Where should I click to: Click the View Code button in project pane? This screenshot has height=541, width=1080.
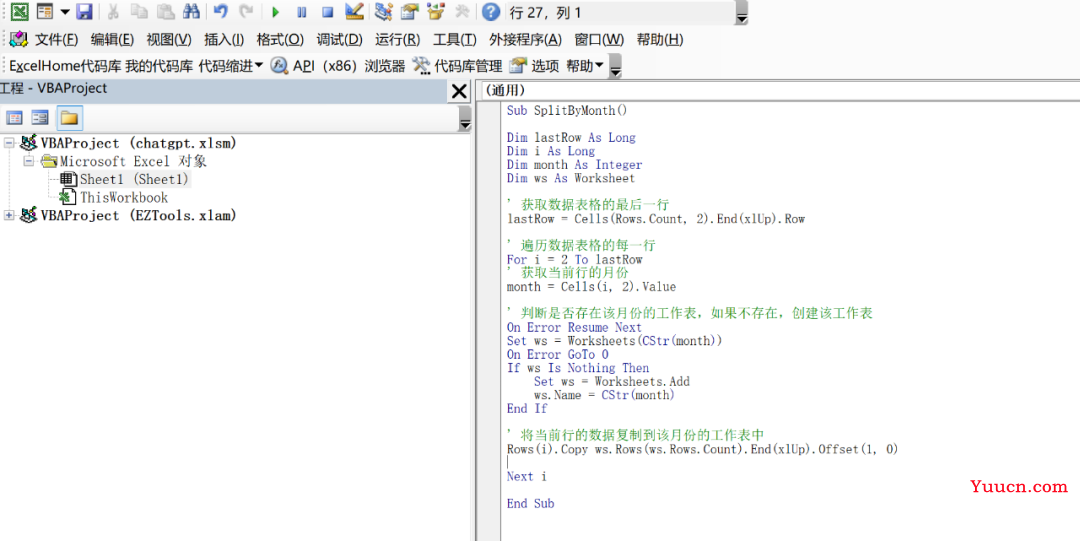pyautogui.click(x=15, y=117)
